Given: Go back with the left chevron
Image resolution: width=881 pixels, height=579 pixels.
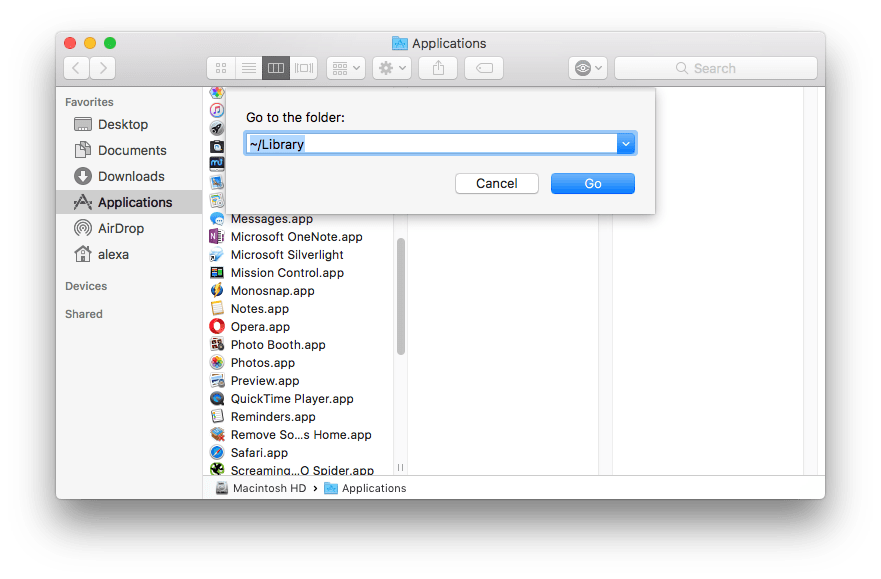Looking at the screenshot, I should tap(76, 68).
